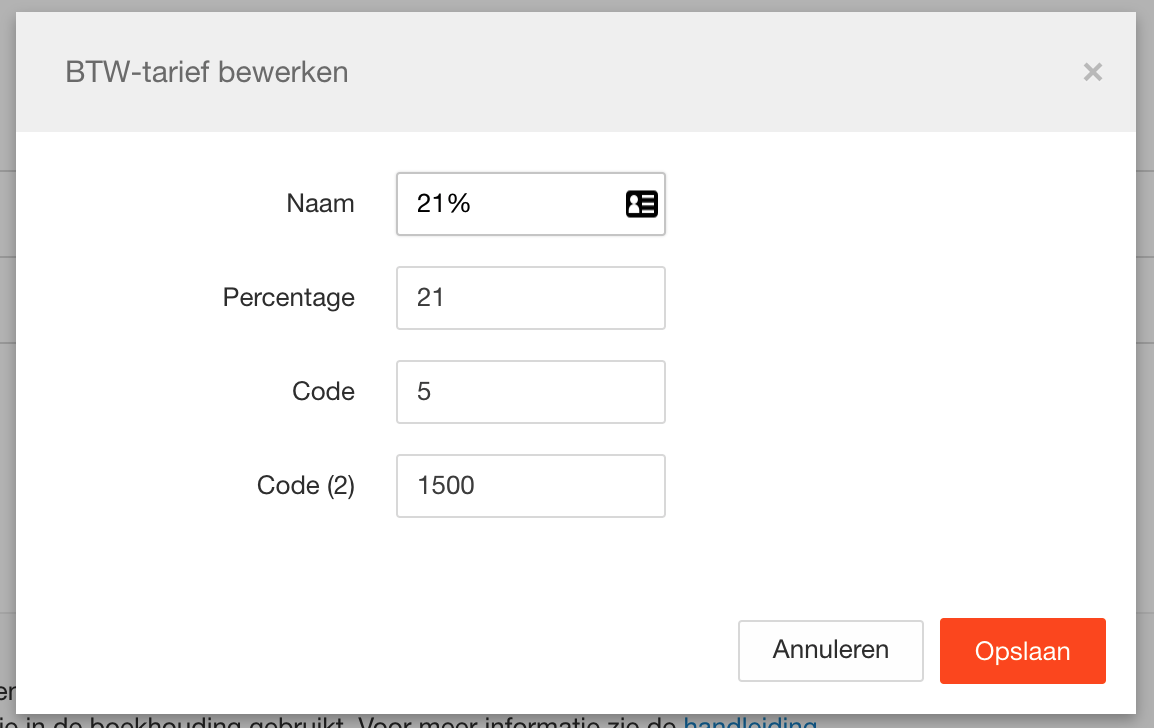Image resolution: width=1154 pixels, height=728 pixels.
Task: Click the dimmed backdrop outside the dialog
Action: click(1145, 400)
